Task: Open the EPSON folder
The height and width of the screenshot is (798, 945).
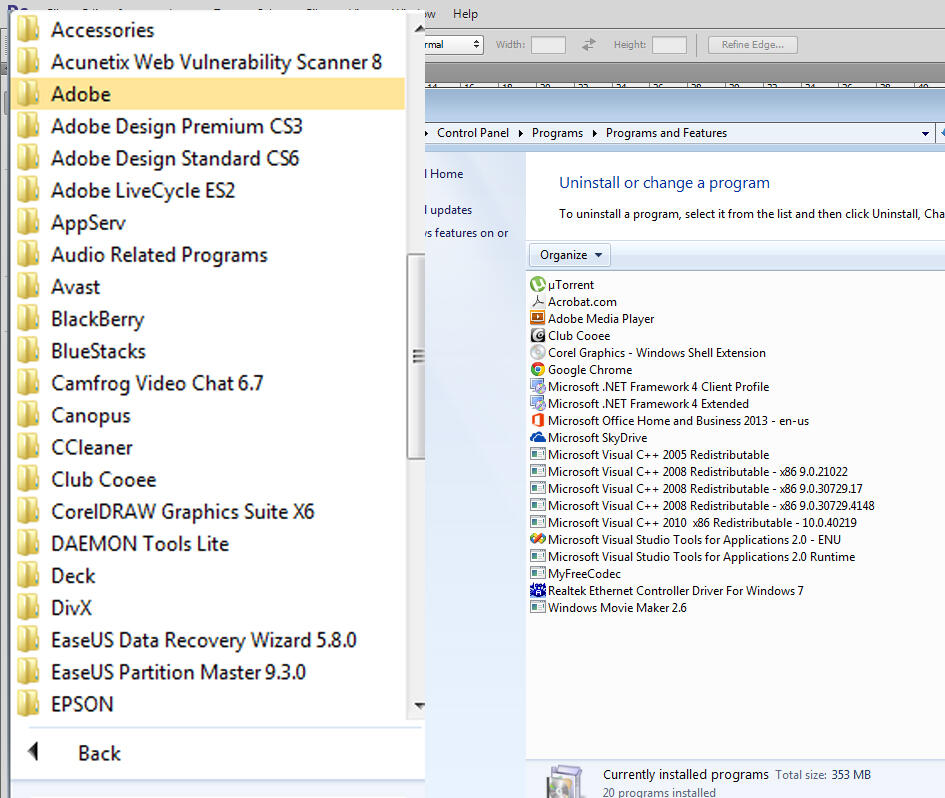Action: 207,704
